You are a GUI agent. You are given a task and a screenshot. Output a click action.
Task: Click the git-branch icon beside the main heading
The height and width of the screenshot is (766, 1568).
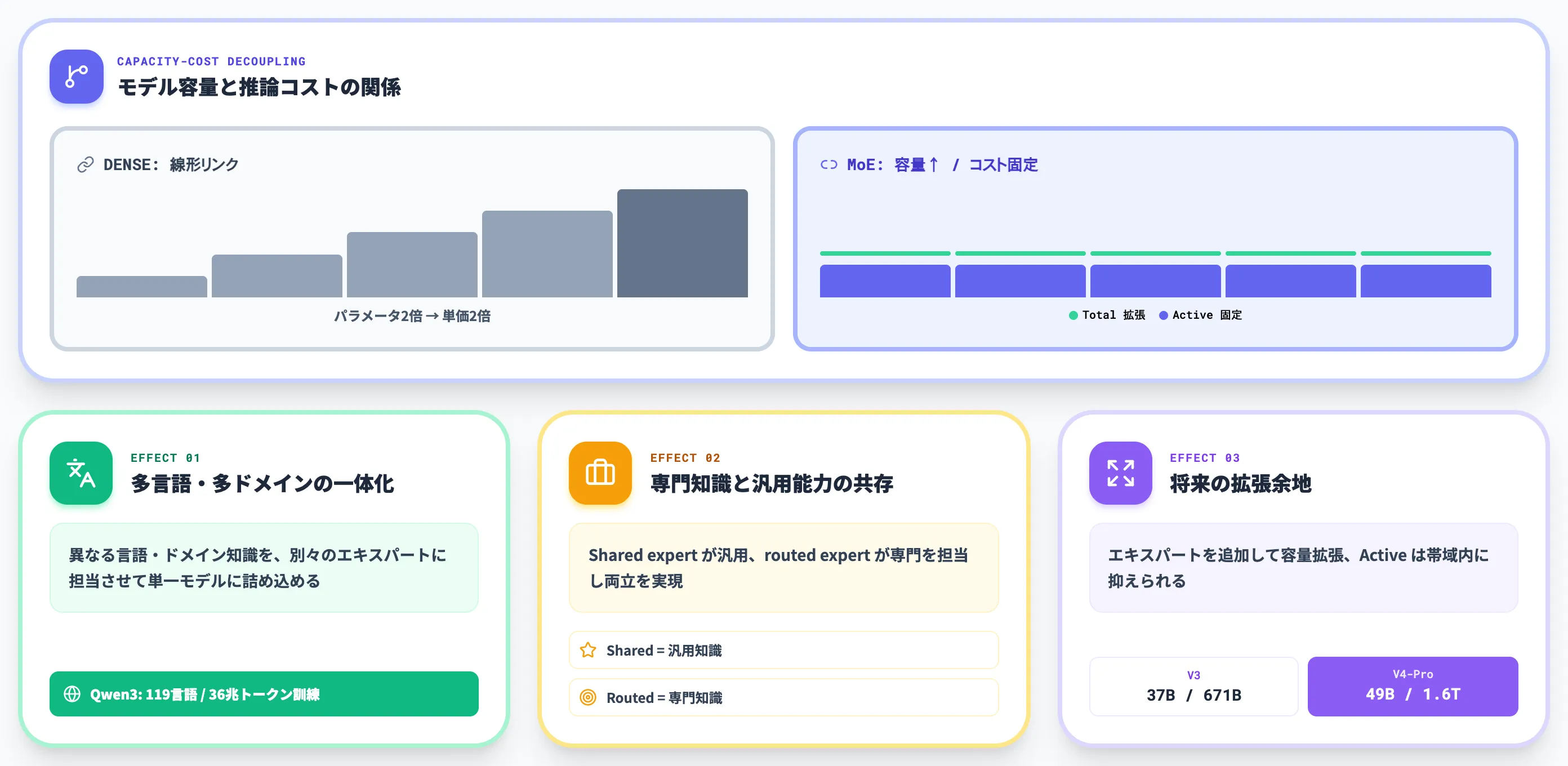point(76,77)
